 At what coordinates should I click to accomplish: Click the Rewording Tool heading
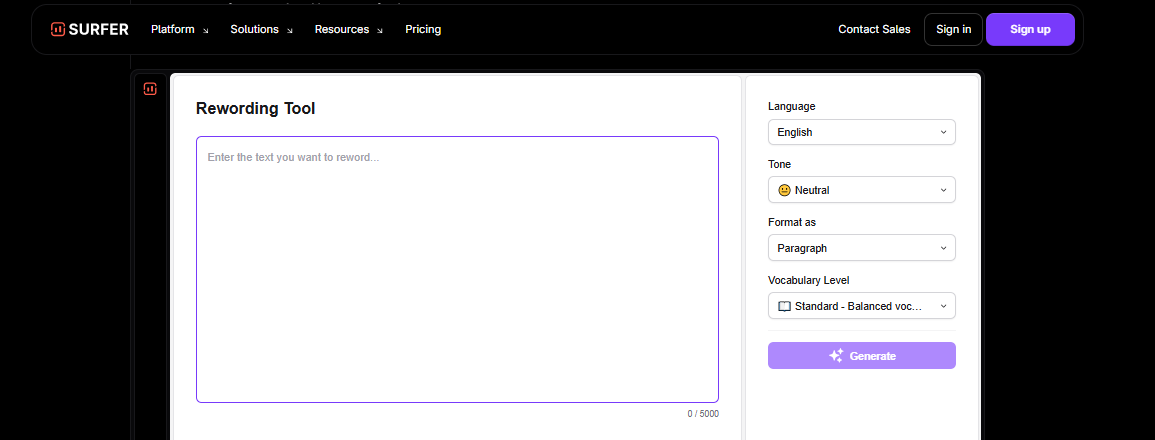point(255,108)
